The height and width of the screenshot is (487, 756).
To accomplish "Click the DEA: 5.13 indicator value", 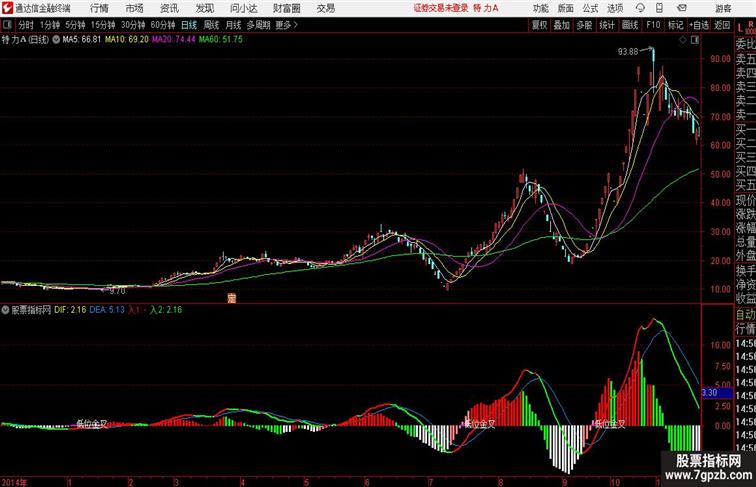I will click(107, 310).
